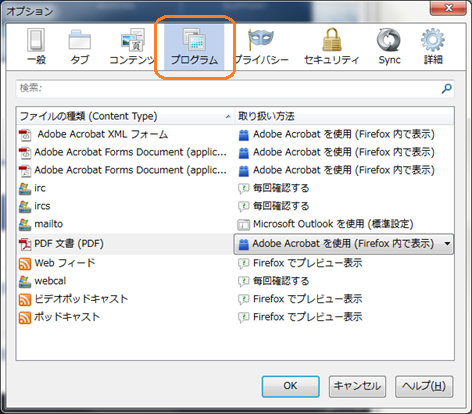Click the PDF 文書 Acrobat icon
The width and height of the screenshot is (472, 414).
click(x=25, y=244)
